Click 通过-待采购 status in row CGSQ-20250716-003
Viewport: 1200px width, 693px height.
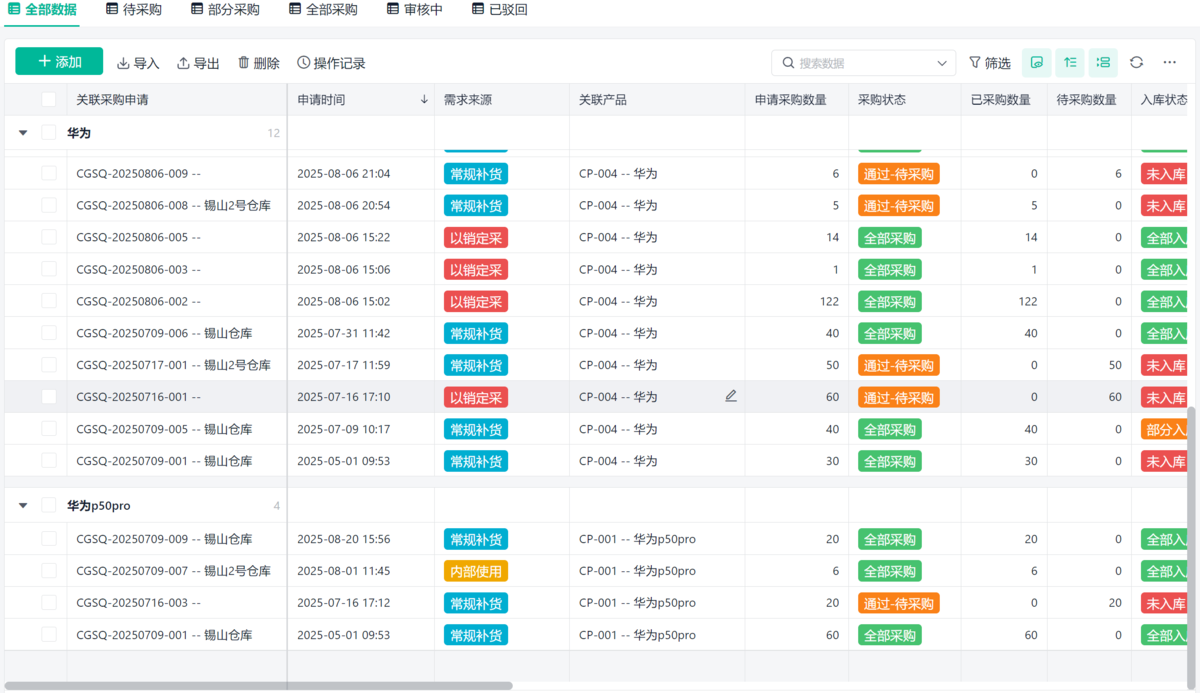pyautogui.click(x=899, y=603)
